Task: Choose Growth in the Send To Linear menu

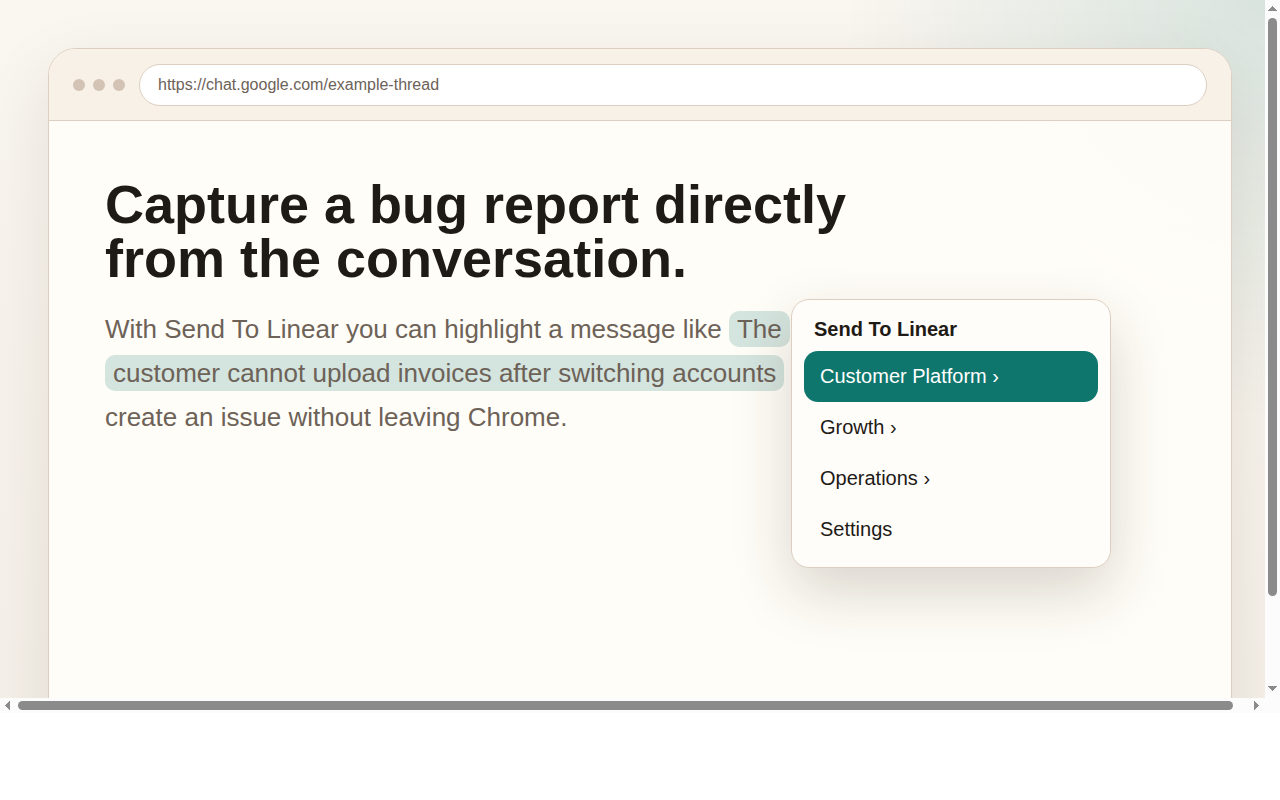Action: [x=853, y=428]
